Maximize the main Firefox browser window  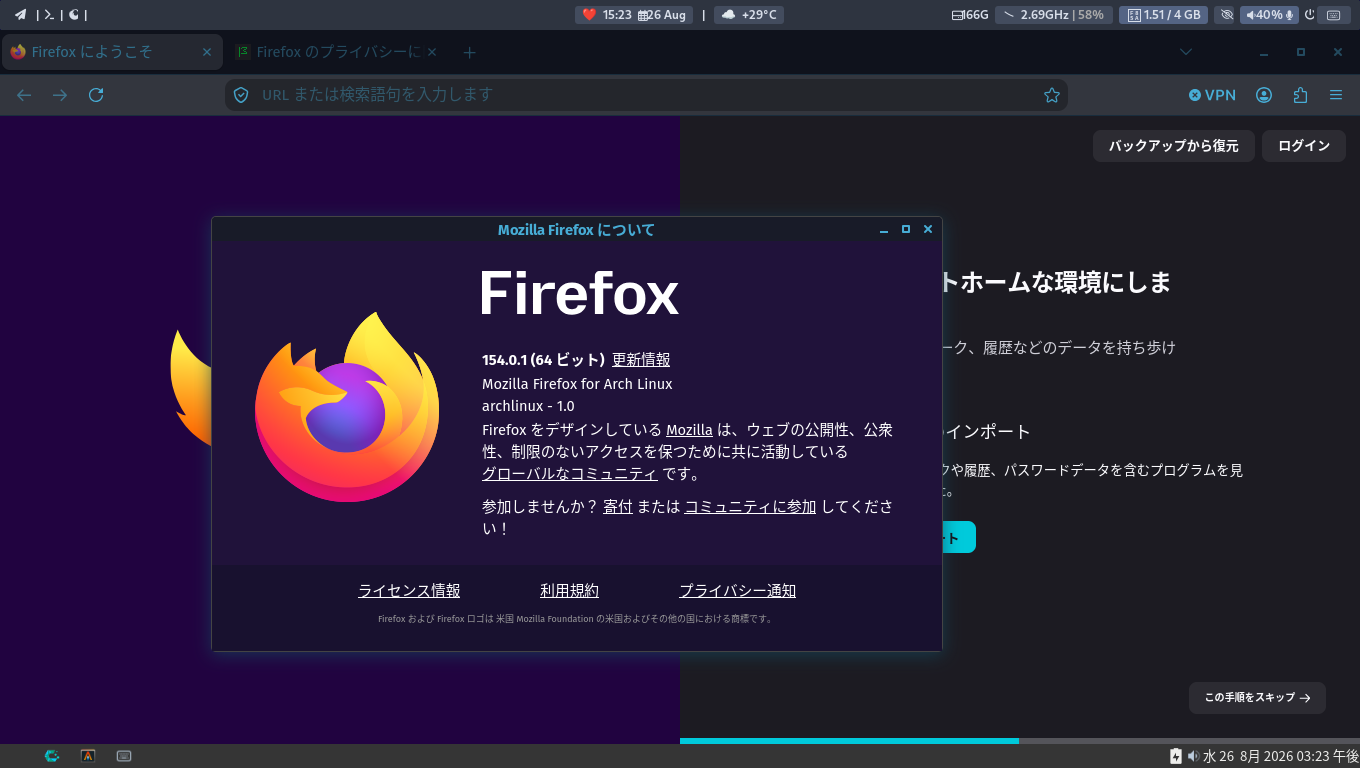click(x=1301, y=52)
